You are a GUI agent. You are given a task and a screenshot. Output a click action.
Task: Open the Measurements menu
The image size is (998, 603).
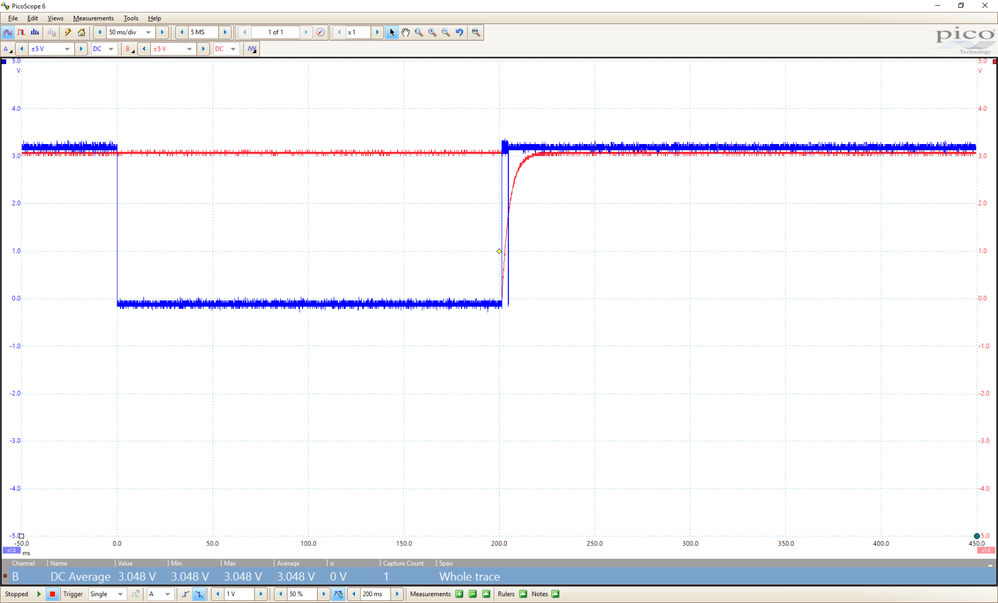[x=94, y=18]
